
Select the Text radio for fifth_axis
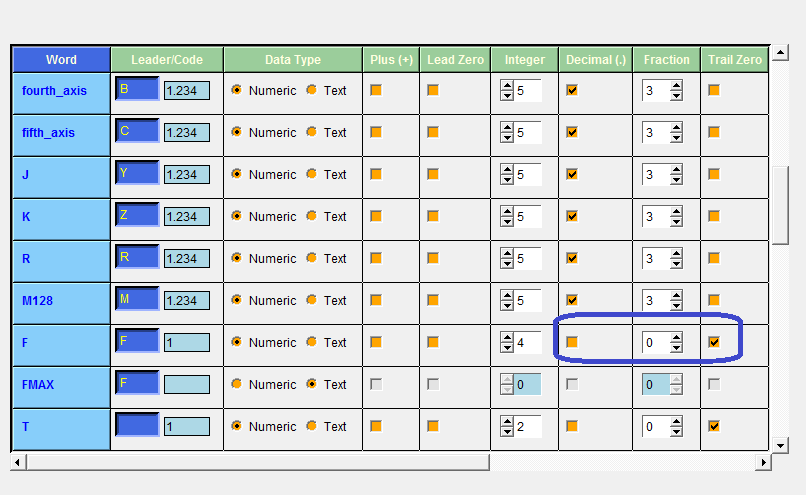[x=312, y=132]
